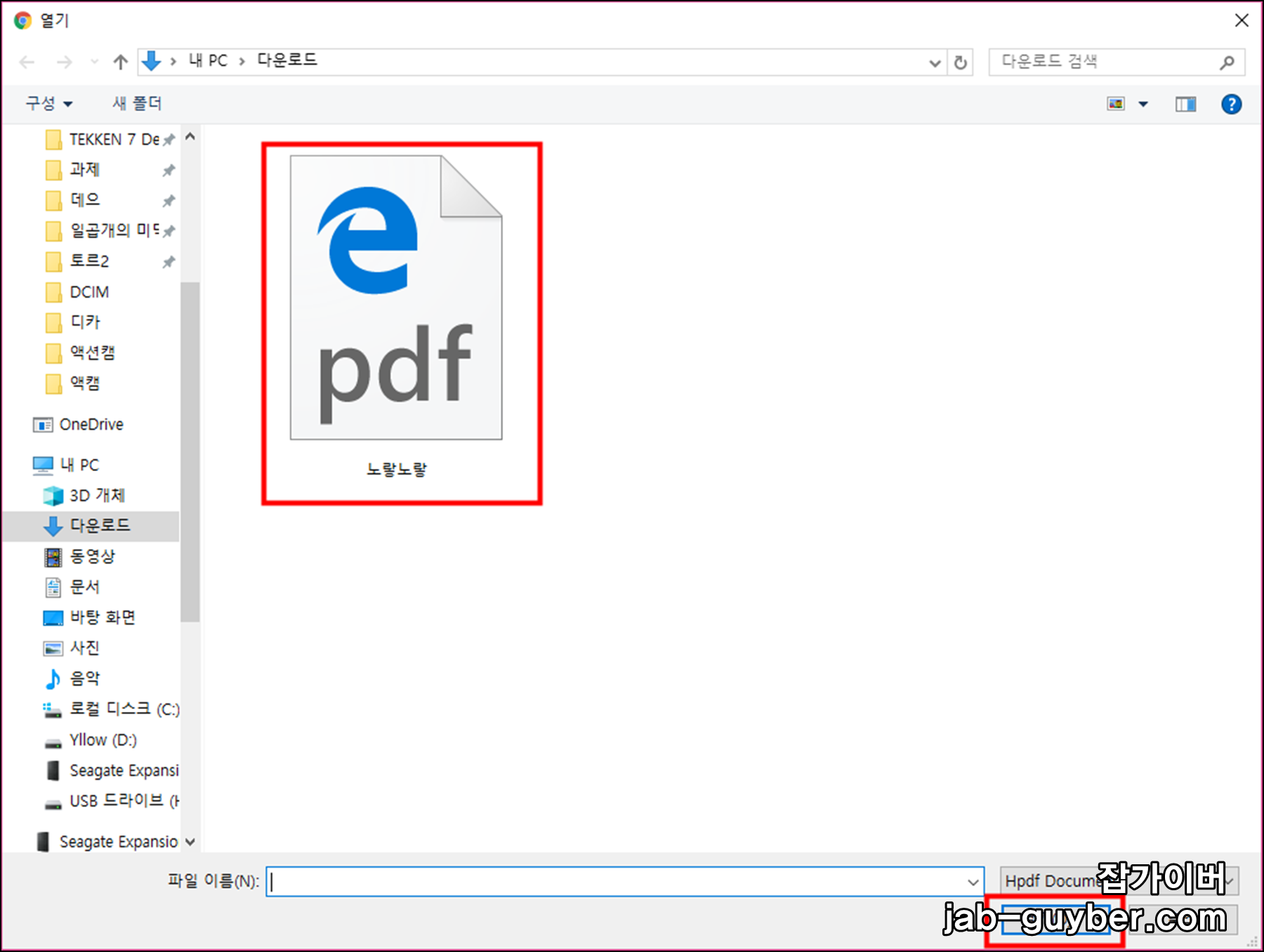Viewport: 1264px width, 952px height.
Task: Open the 동영상 folder
Action: [92, 557]
